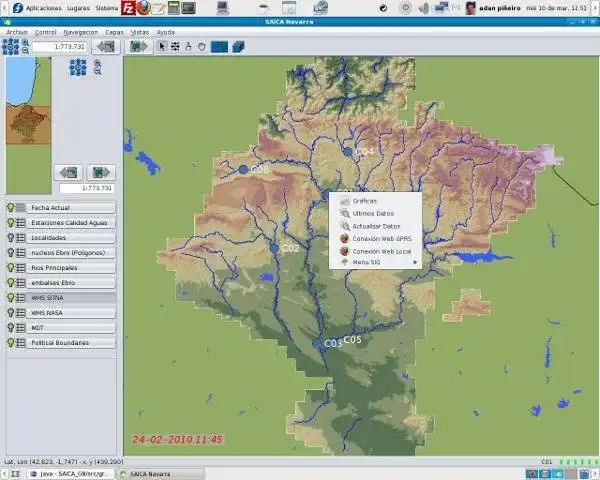Click the scale field below overview map
The height and width of the screenshot is (480, 600).
click(87, 188)
